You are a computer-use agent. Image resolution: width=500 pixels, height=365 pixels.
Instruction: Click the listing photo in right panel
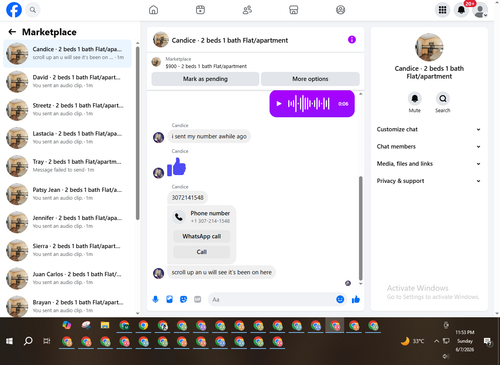tap(429, 47)
